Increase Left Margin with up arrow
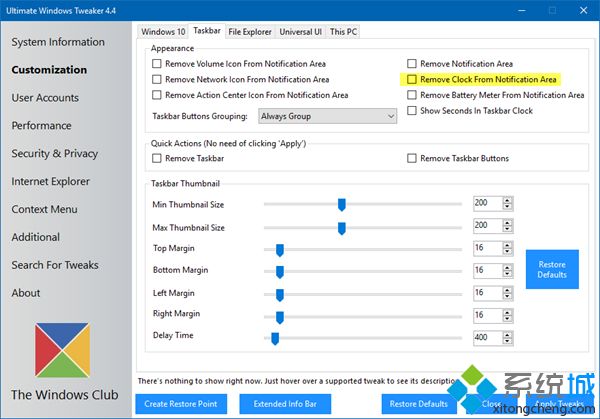 click(507, 290)
